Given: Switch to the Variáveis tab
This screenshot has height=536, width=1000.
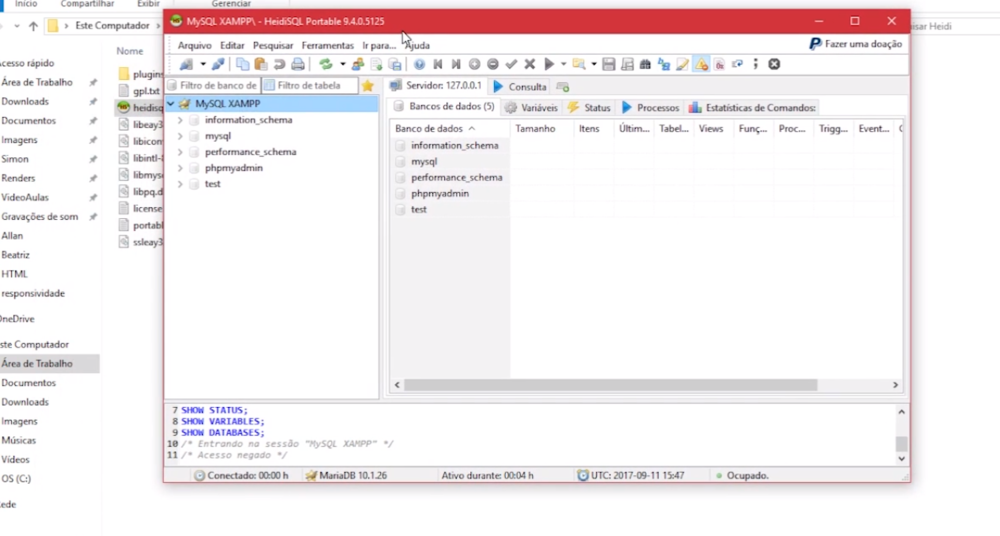Looking at the screenshot, I should pyautogui.click(x=532, y=108).
